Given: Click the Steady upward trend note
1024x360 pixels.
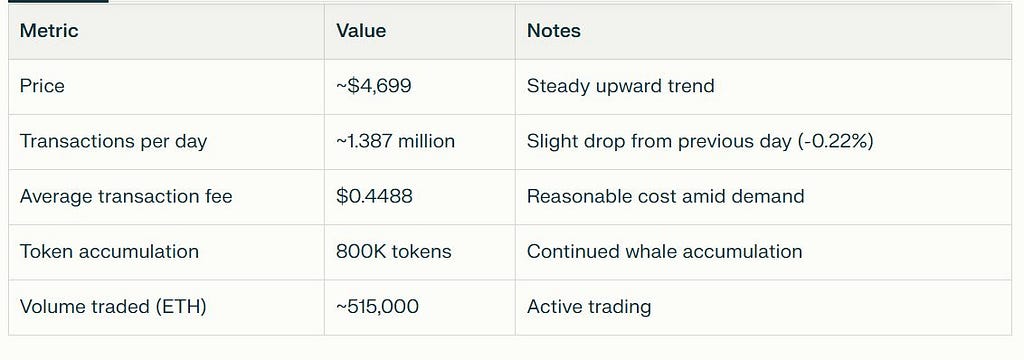Looking at the screenshot, I should 620,86.
